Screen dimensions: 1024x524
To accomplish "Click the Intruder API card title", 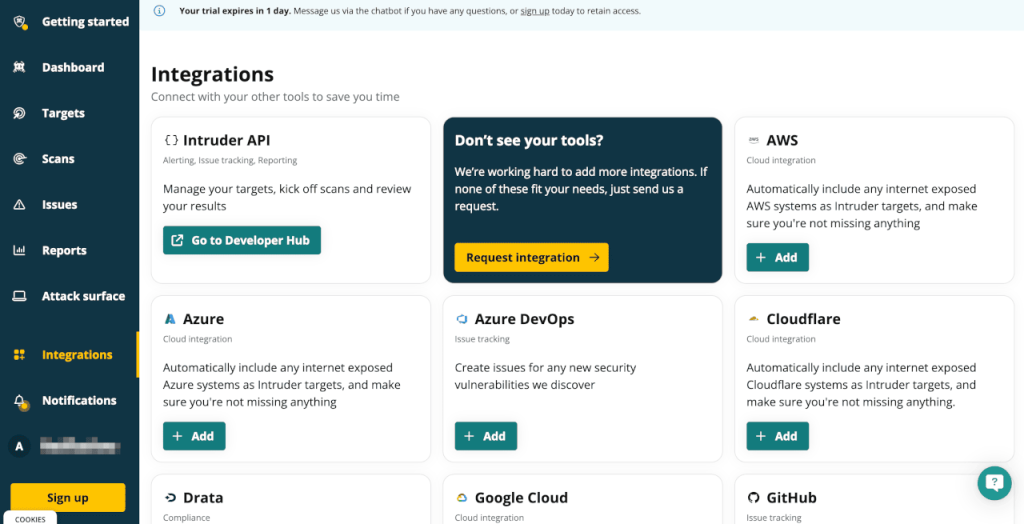I will pyautogui.click(x=227, y=140).
